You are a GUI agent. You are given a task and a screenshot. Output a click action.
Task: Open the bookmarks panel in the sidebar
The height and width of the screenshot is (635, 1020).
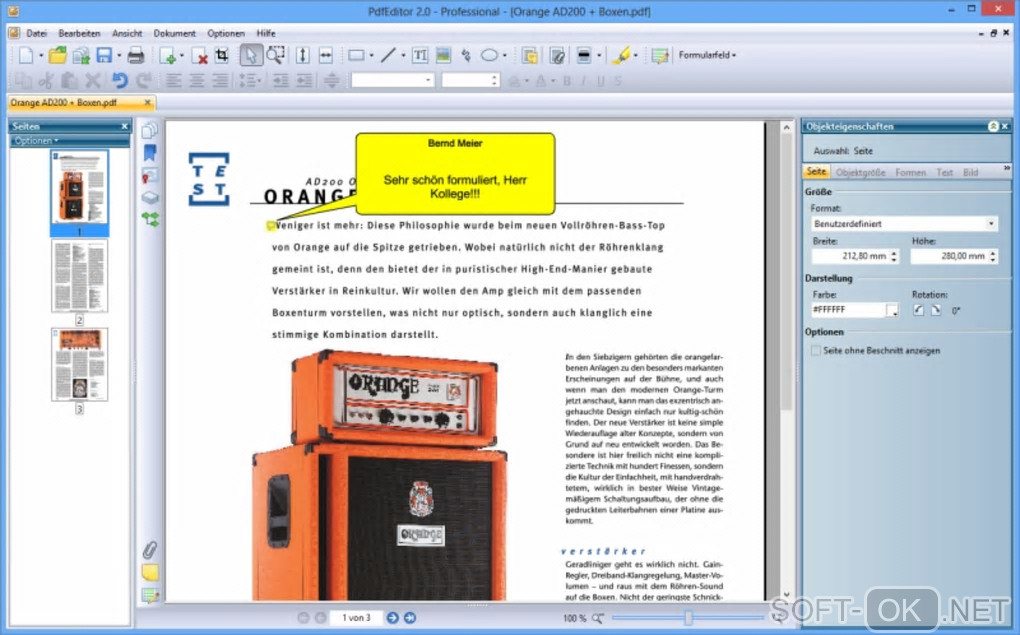click(150, 154)
